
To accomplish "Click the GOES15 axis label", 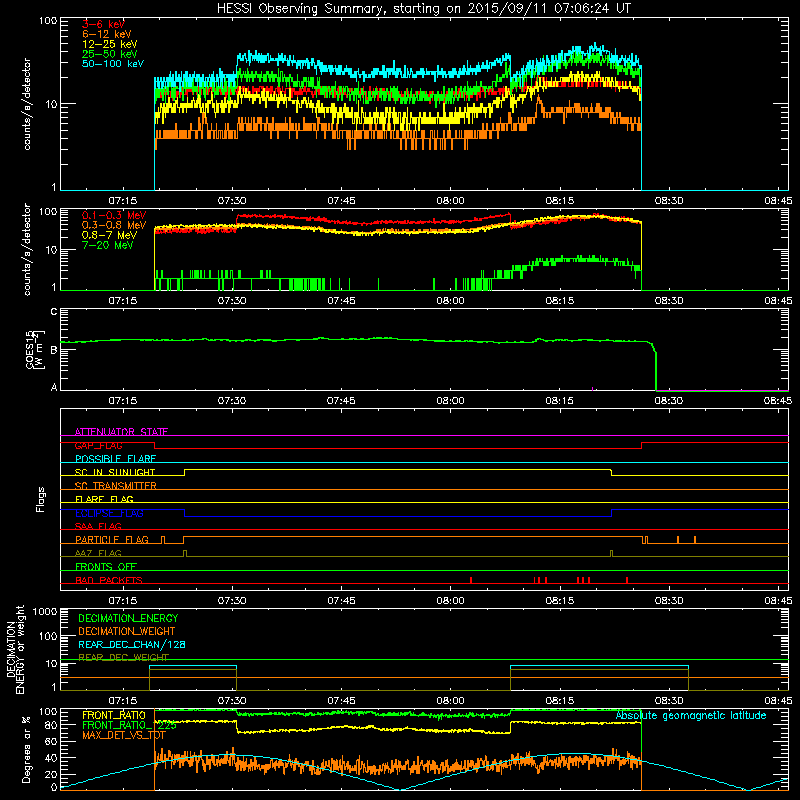I will point(35,349).
